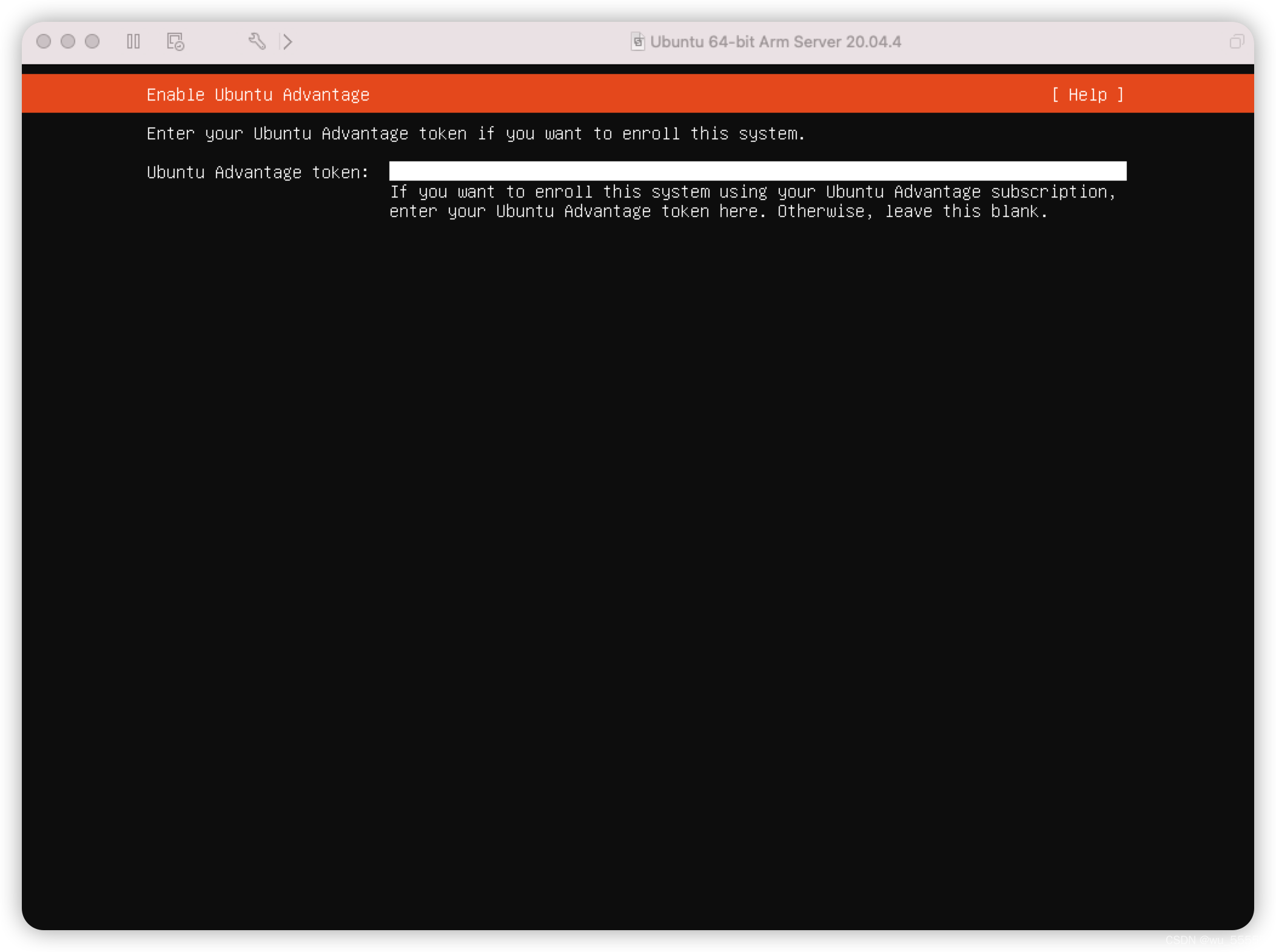Click the 'Enable Ubuntu Advantage' header title
The width and height of the screenshot is (1276, 952).
point(258,95)
